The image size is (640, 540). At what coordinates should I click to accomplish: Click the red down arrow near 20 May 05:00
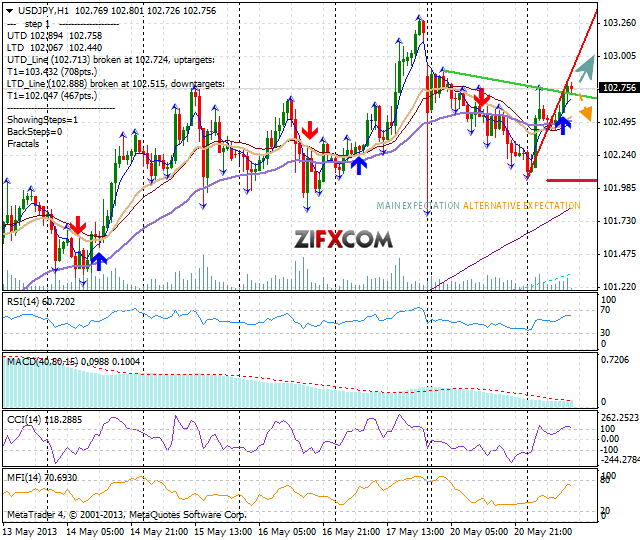click(482, 98)
